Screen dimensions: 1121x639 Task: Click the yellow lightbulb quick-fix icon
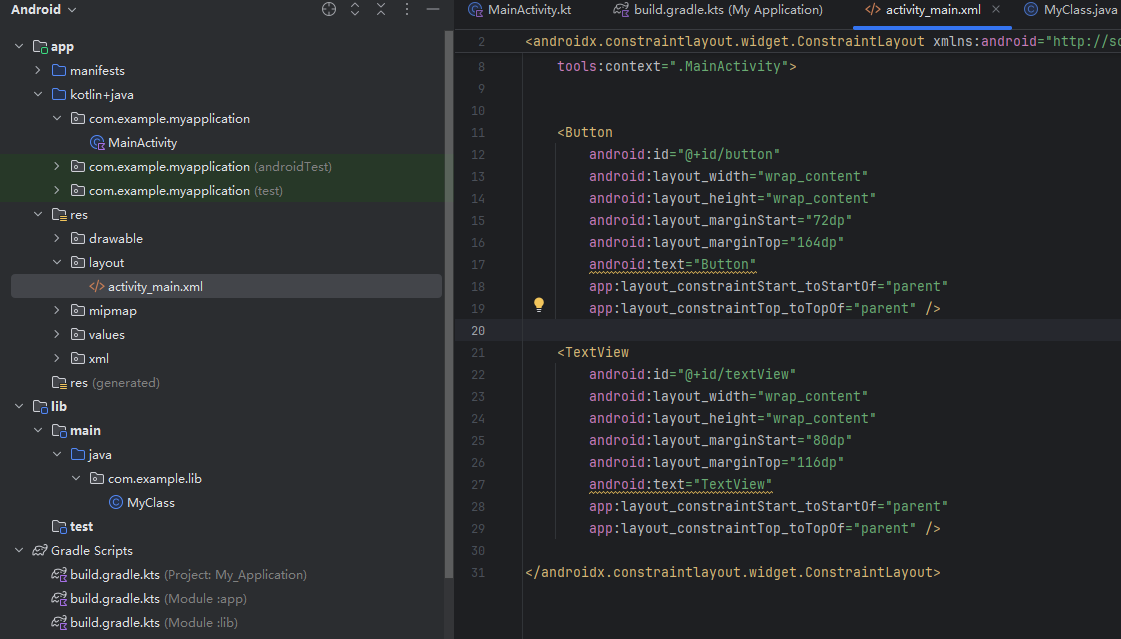point(538,304)
